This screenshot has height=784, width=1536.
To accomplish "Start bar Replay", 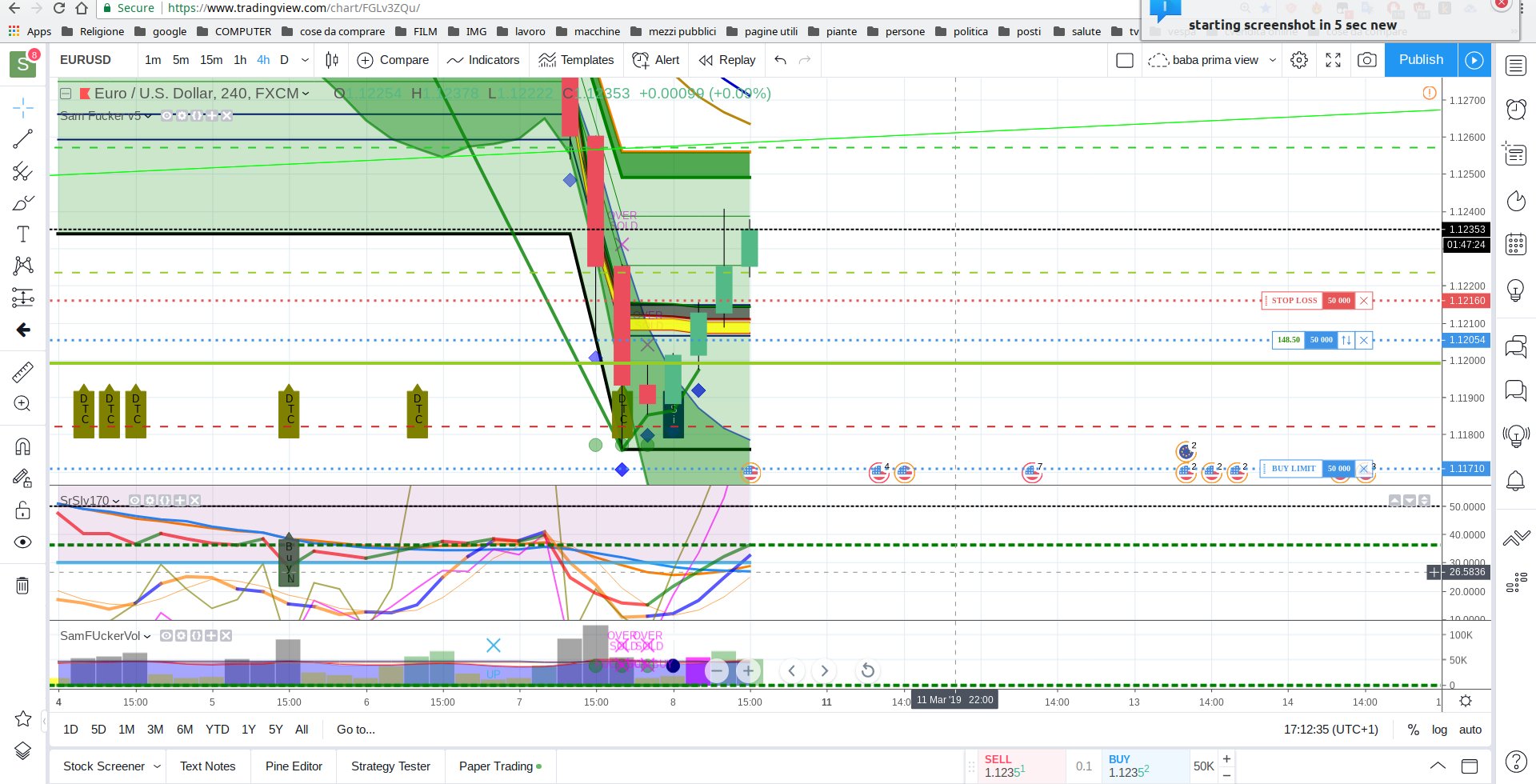I will 727,60.
